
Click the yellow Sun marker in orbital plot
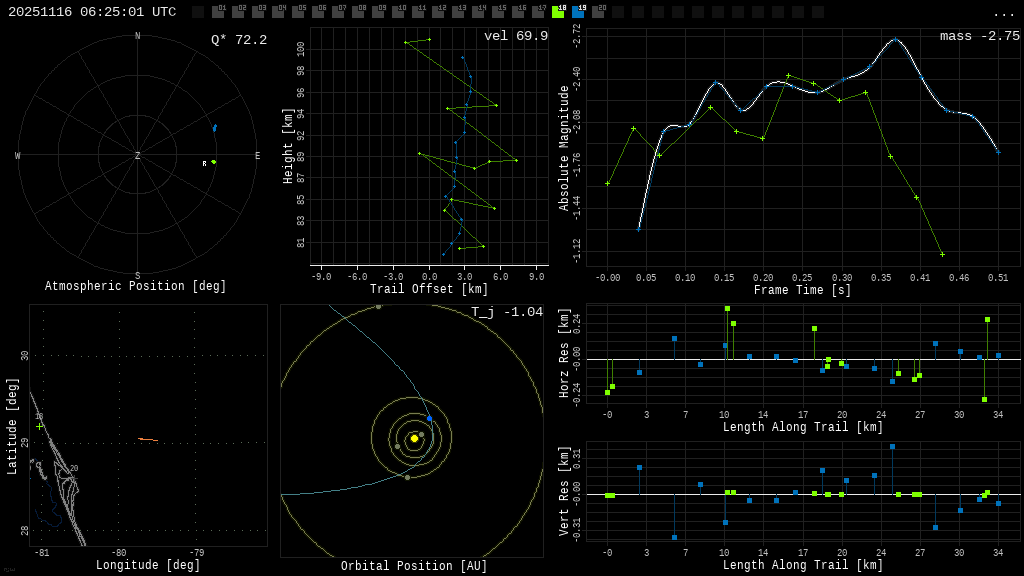click(x=414, y=438)
